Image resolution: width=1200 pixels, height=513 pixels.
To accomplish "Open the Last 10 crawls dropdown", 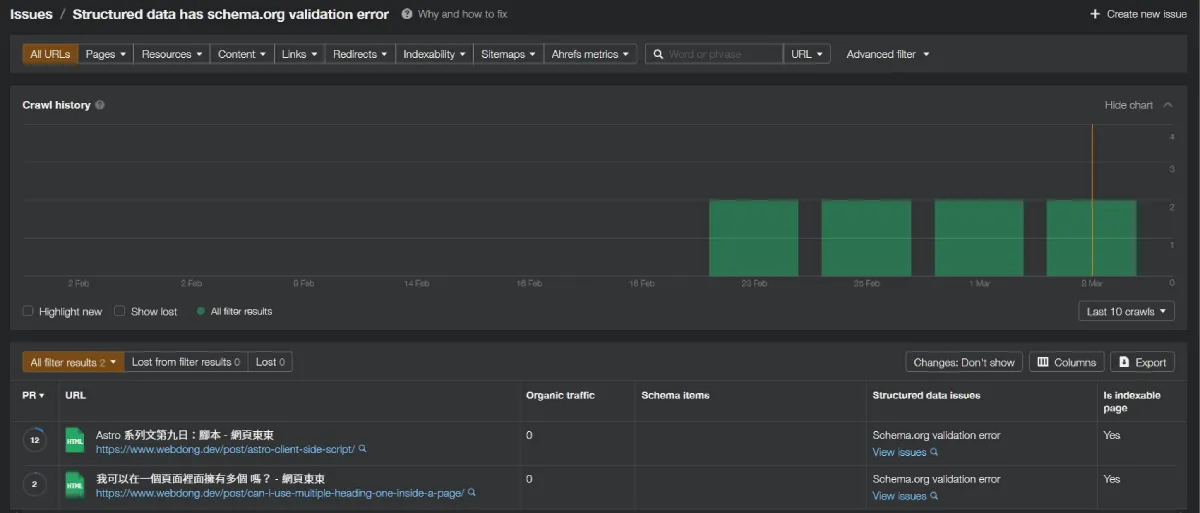I will click(x=1126, y=311).
